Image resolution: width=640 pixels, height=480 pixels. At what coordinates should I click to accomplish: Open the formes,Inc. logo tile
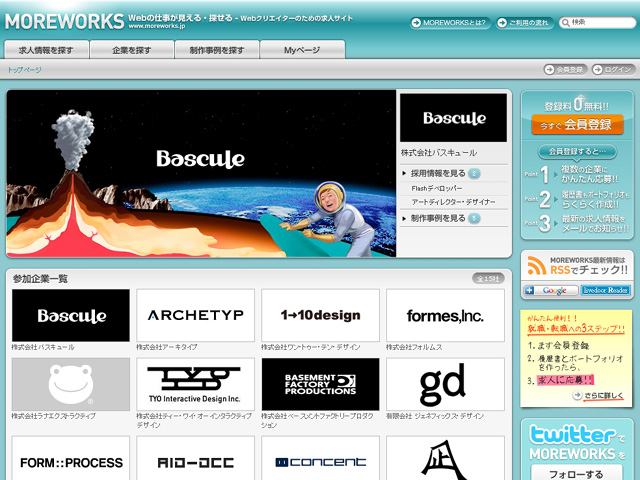(445, 316)
